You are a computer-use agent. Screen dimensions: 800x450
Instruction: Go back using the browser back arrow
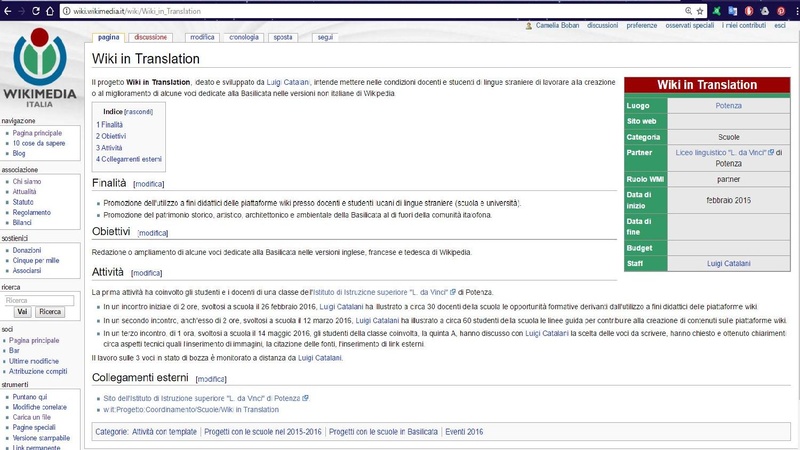(8, 11)
